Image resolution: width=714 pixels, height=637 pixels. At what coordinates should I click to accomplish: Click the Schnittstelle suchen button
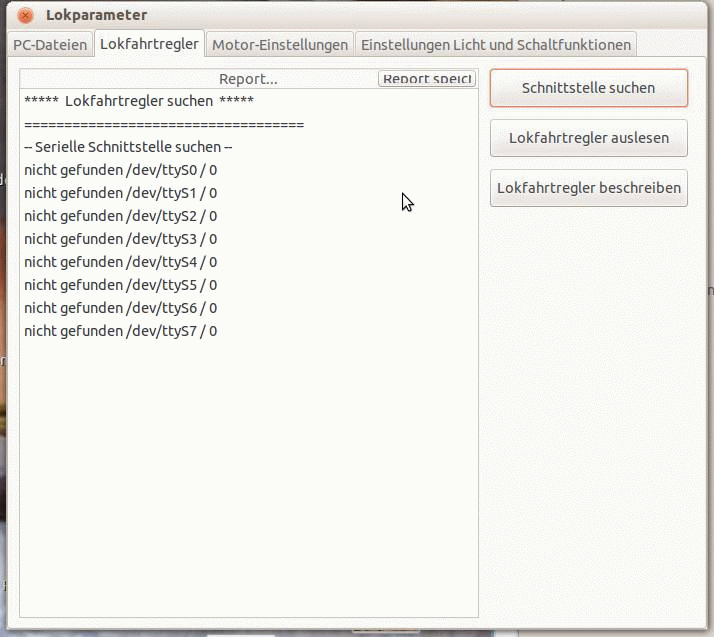pos(589,88)
